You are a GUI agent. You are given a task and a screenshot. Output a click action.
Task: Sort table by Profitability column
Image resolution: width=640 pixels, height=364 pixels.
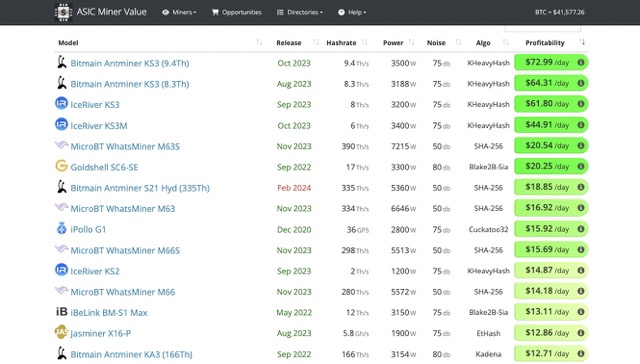[545, 42]
